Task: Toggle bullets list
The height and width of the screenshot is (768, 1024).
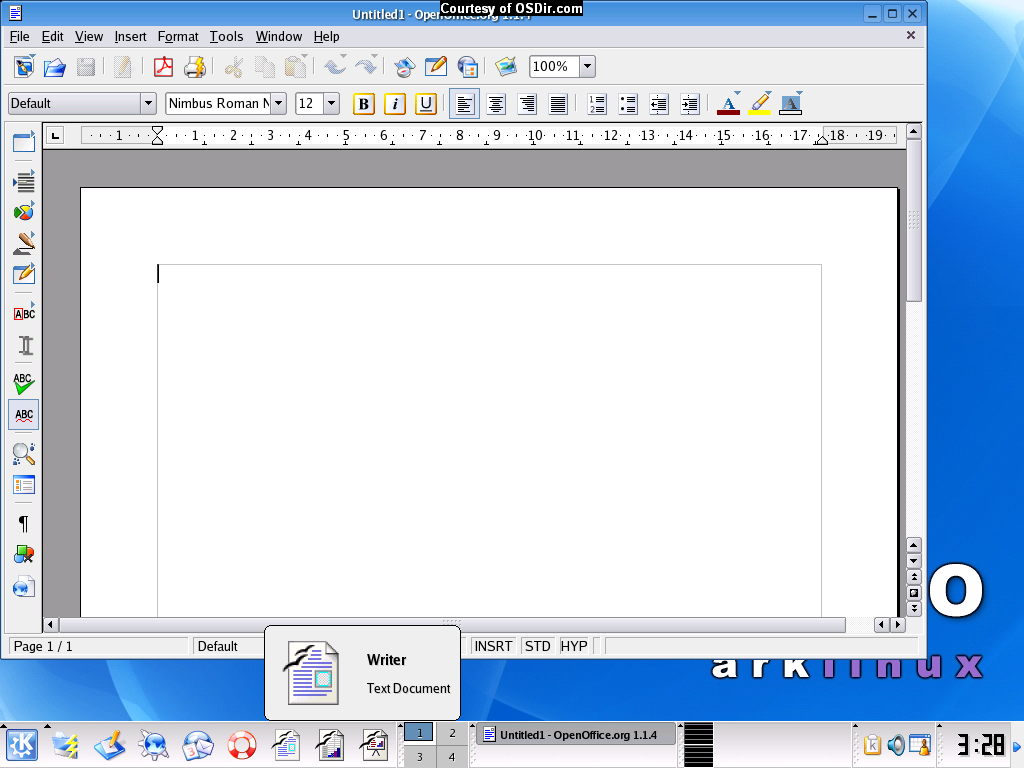Action: [628, 104]
